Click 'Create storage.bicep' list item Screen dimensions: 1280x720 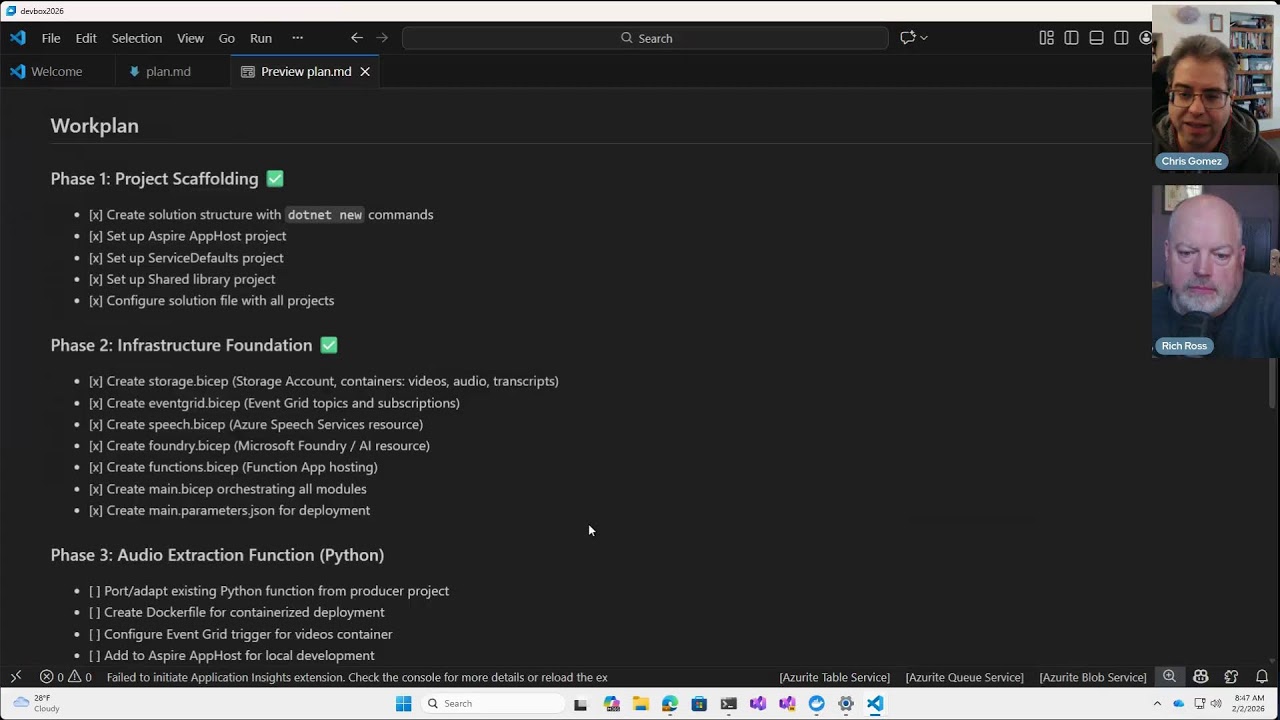pos(323,381)
